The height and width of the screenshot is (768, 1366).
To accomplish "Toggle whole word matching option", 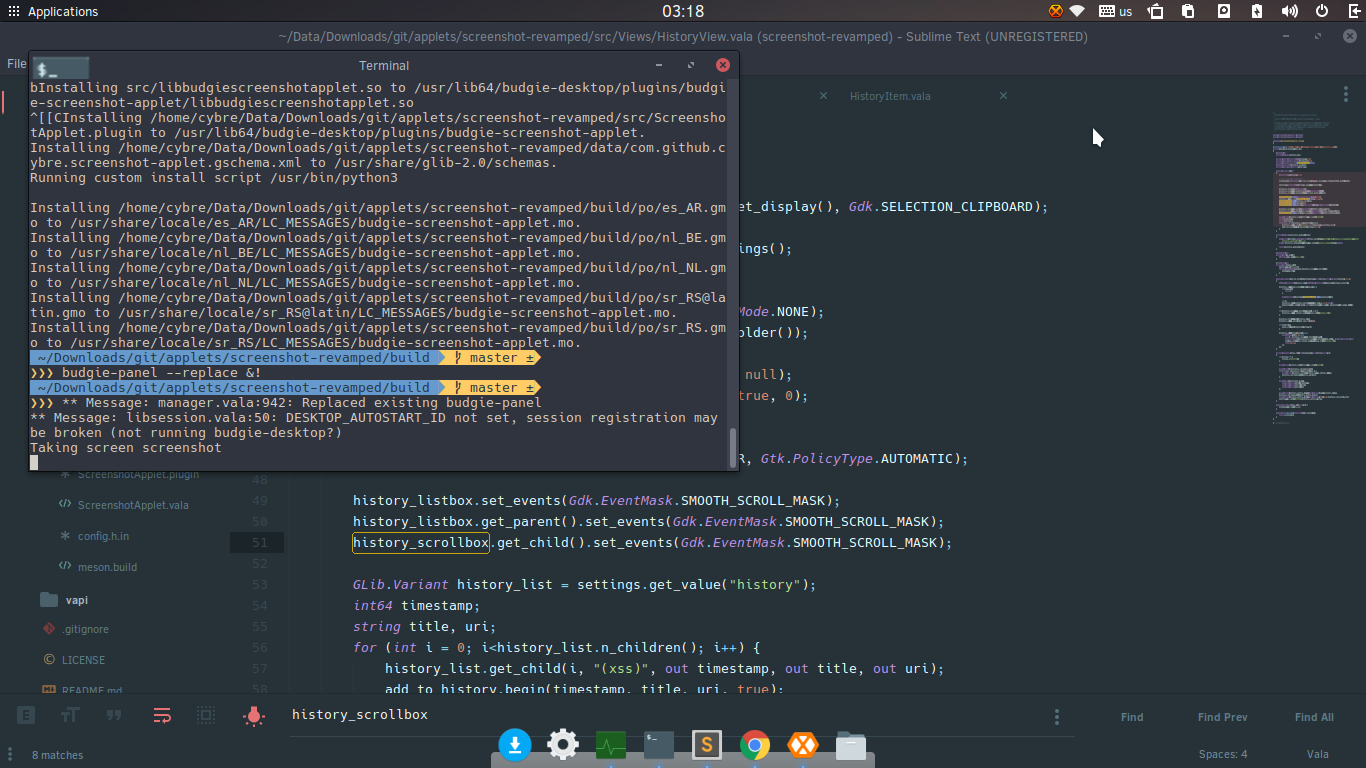I will click(x=114, y=715).
